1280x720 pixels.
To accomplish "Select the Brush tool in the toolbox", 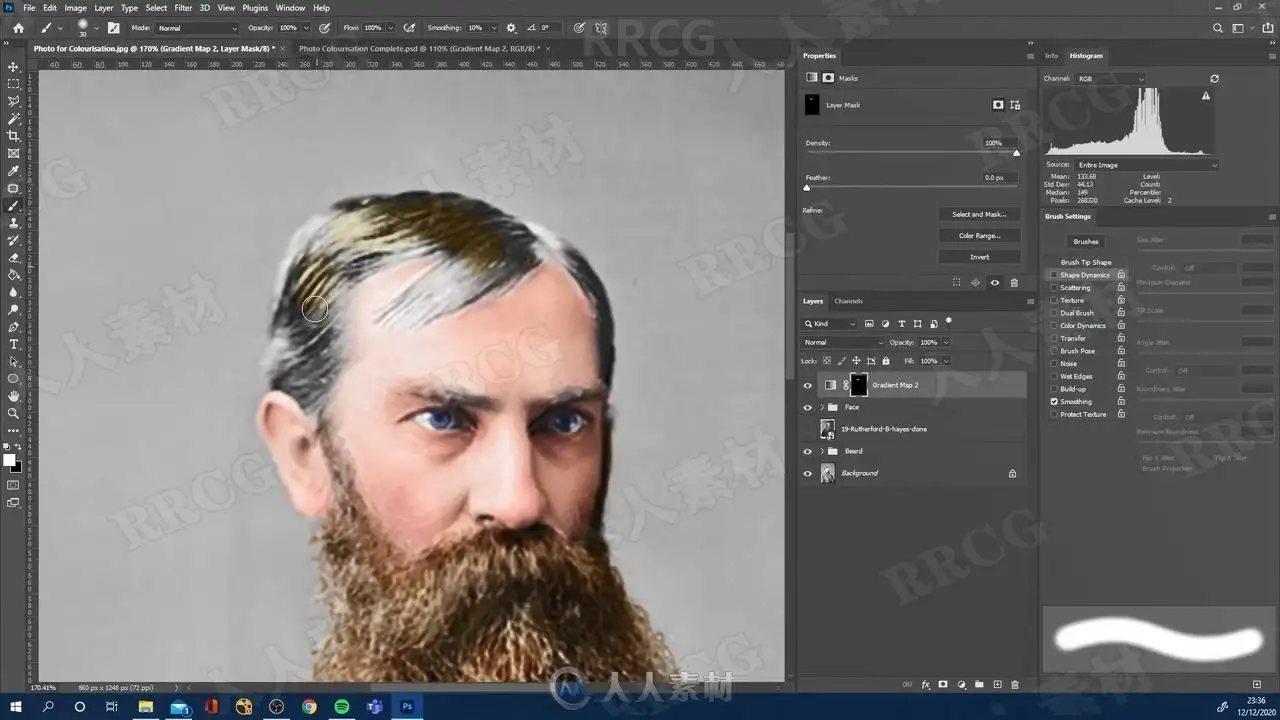I will tap(13, 205).
